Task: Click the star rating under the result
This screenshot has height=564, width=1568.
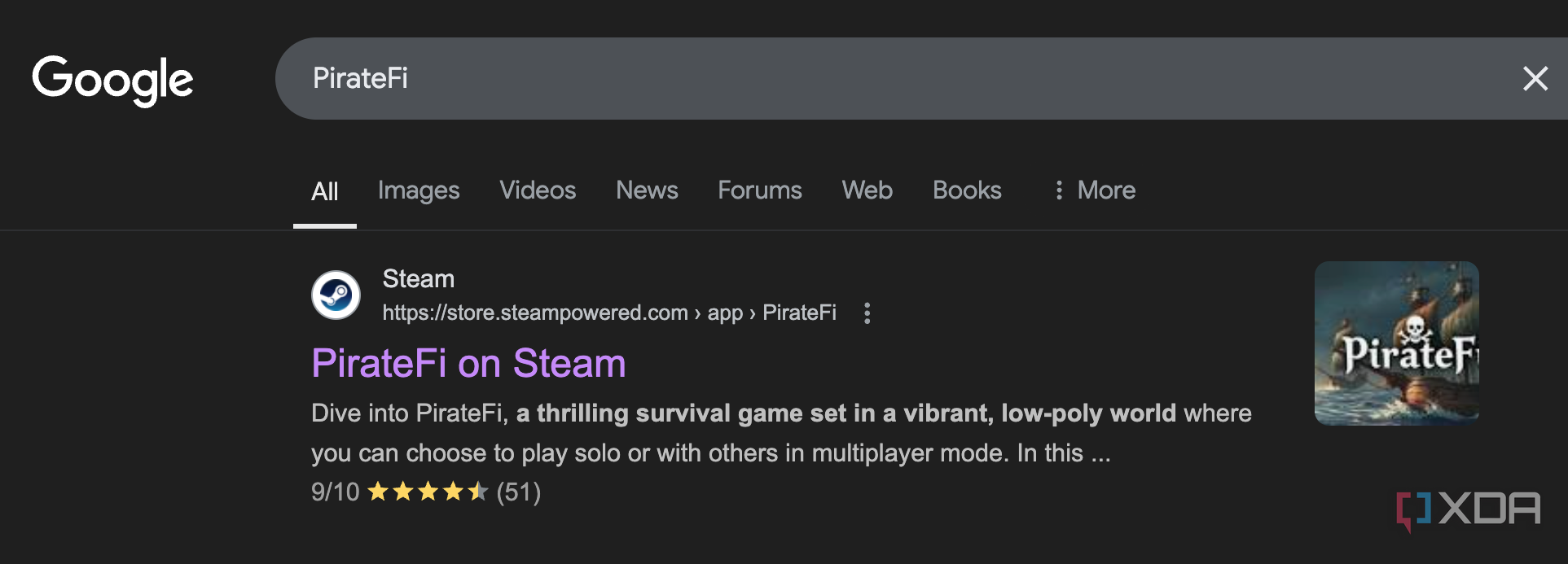Action: (x=426, y=491)
